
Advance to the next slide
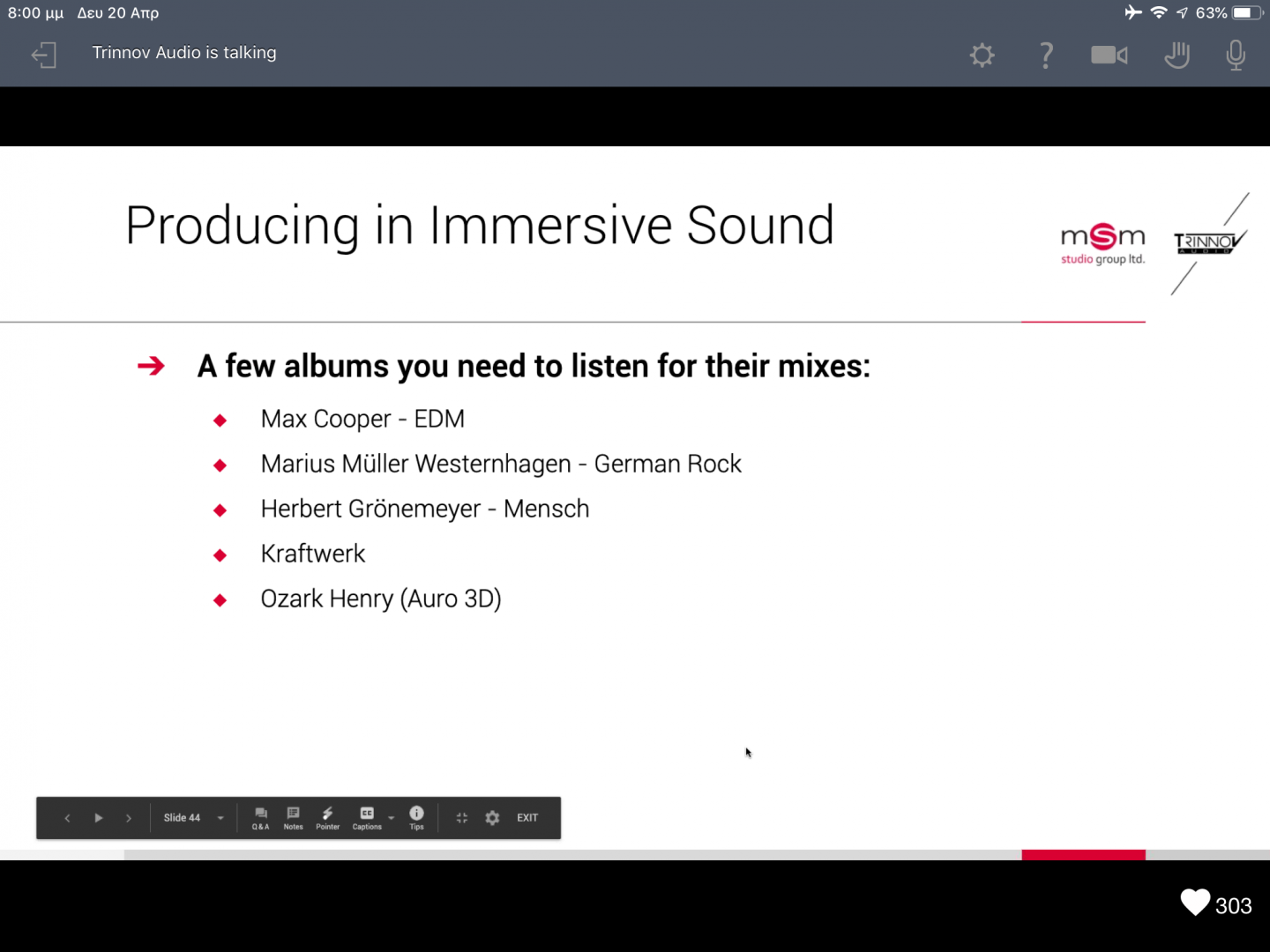coord(129,818)
